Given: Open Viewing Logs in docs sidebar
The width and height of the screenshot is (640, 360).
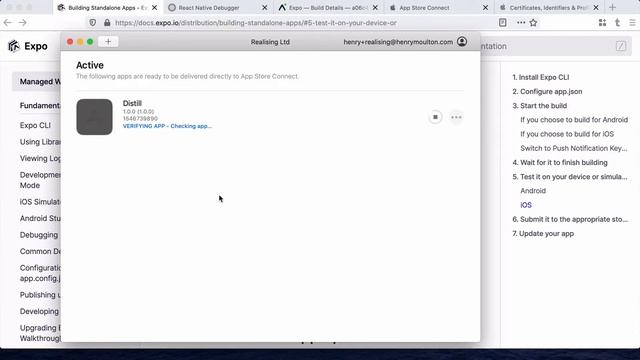Looking at the screenshot, I should pyautogui.click(x=40, y=158).
